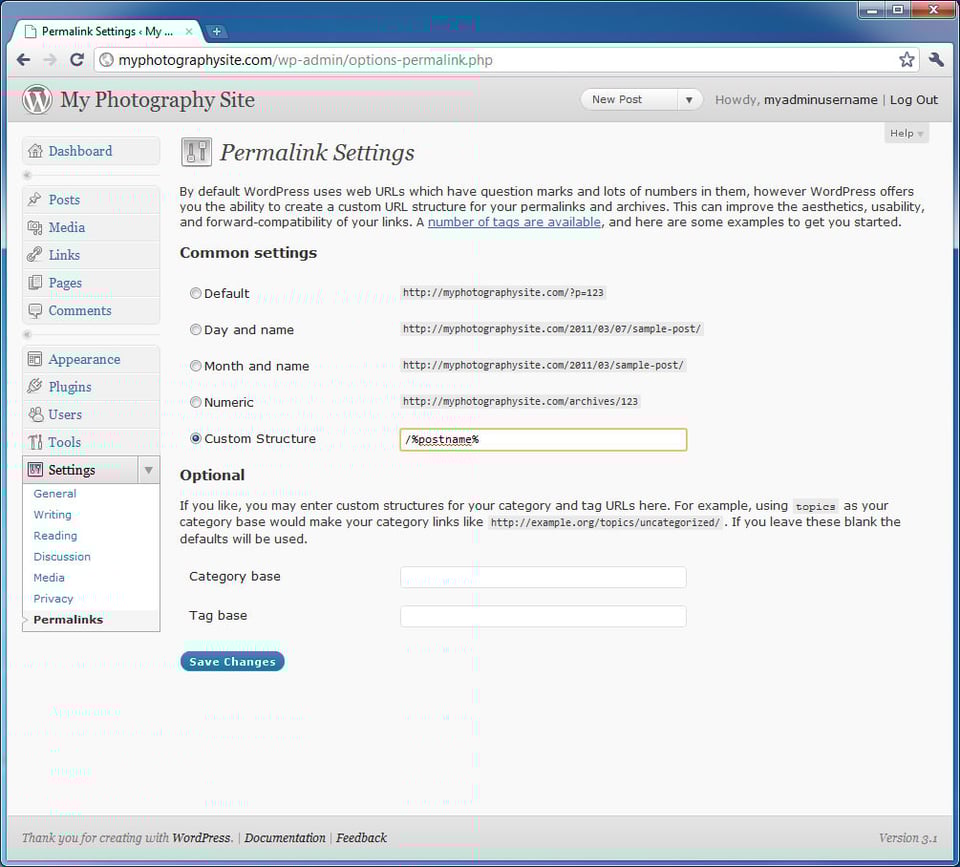Collapse menu with lower sidebar separator arrow
The height and width of the screenshot is (867, 960).
tap(28, 334)
